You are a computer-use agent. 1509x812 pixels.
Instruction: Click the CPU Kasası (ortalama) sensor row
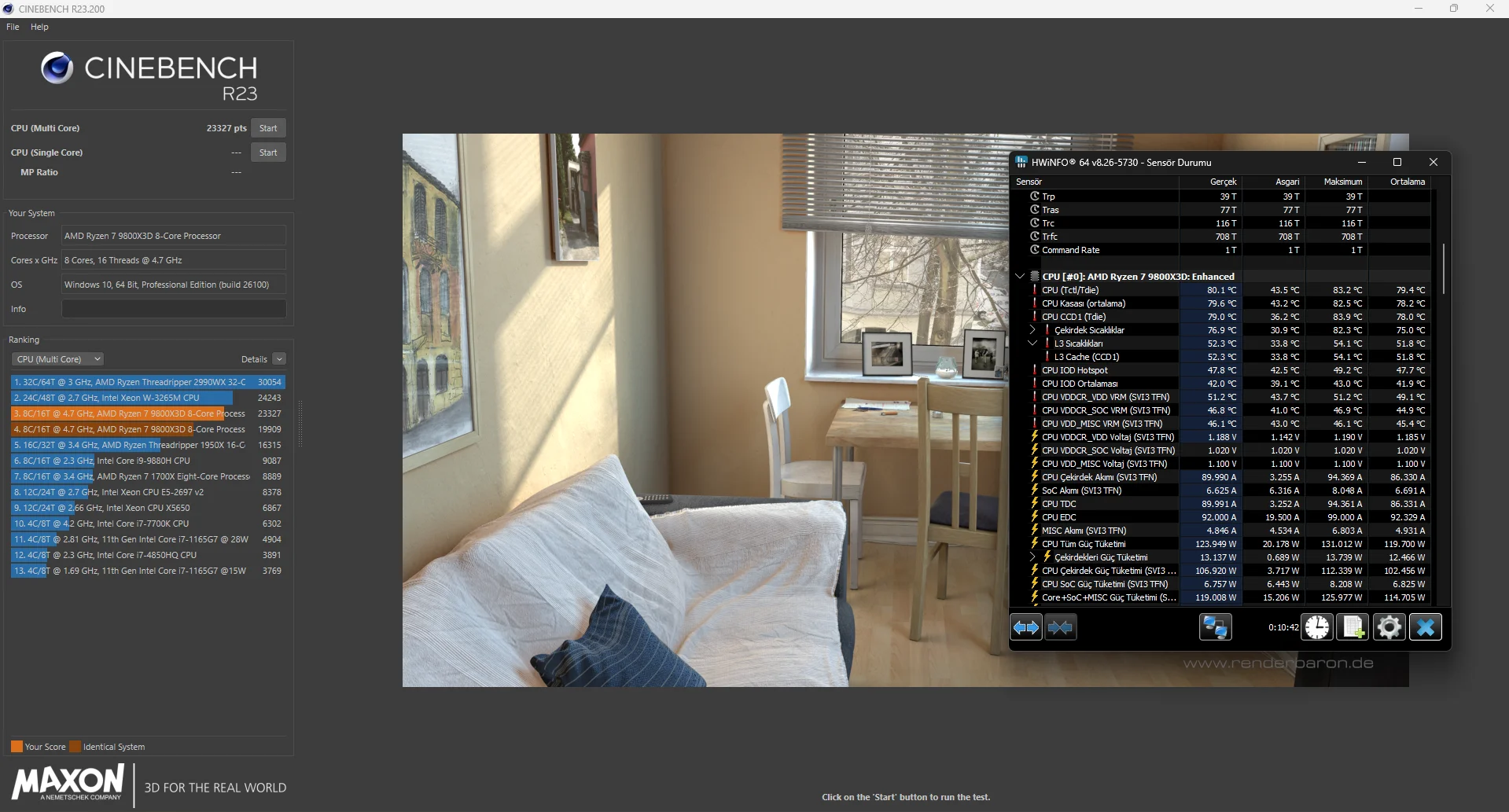point(1220,303)
